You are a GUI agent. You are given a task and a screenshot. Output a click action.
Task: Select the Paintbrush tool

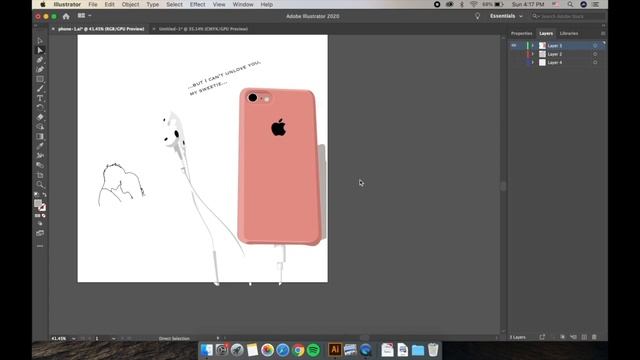(40, 89)
